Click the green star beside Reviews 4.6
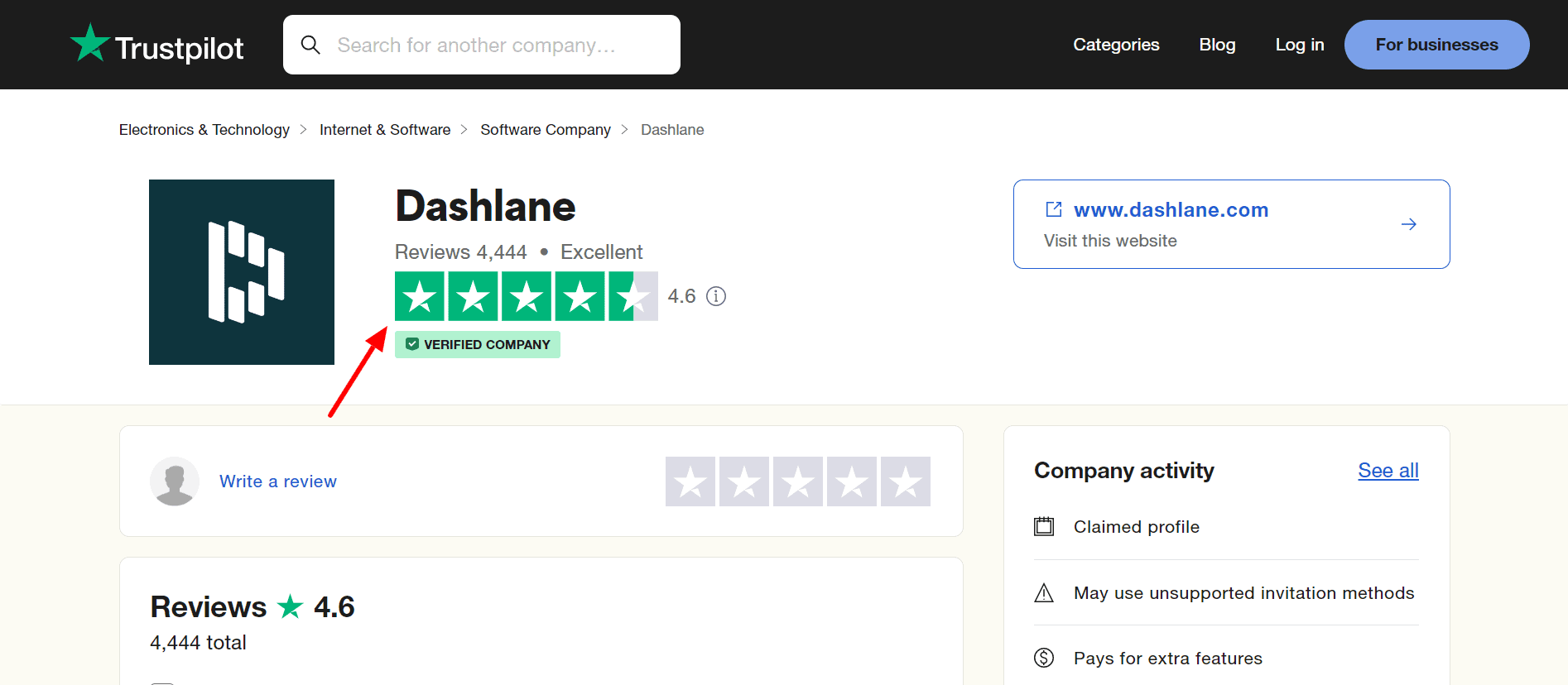The image size is (1568, 685). [290, 606]
